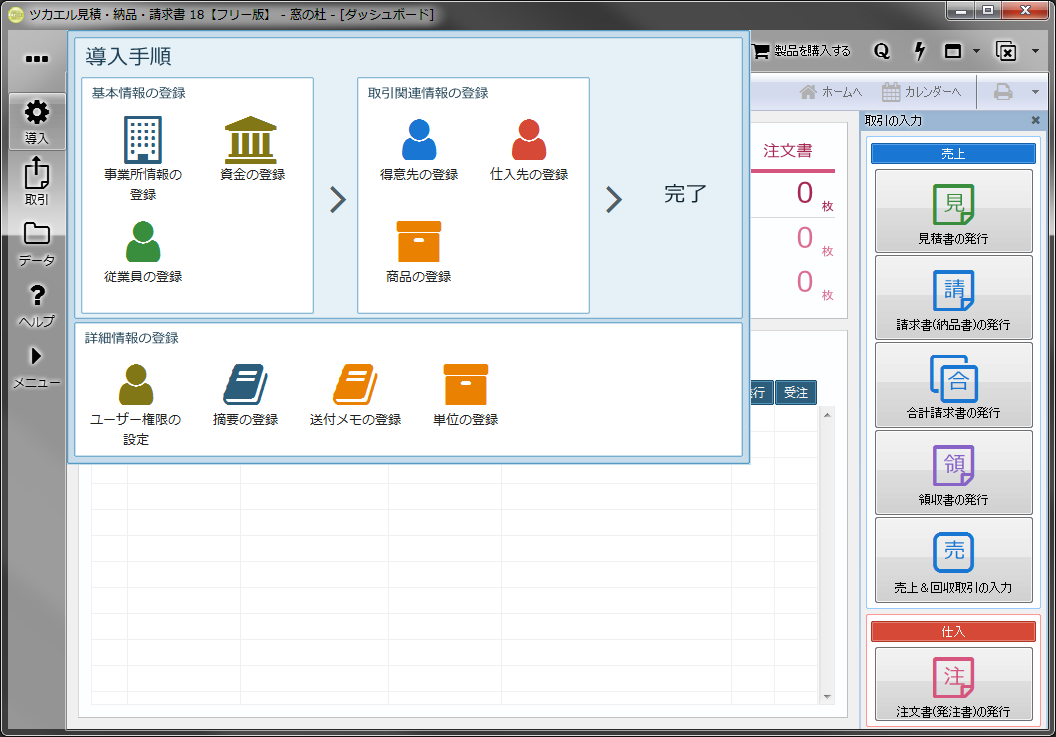The width and height of the screenshot is (1056, 737).
Task: Click arrow before 完了 step
Action: (614, 199)
